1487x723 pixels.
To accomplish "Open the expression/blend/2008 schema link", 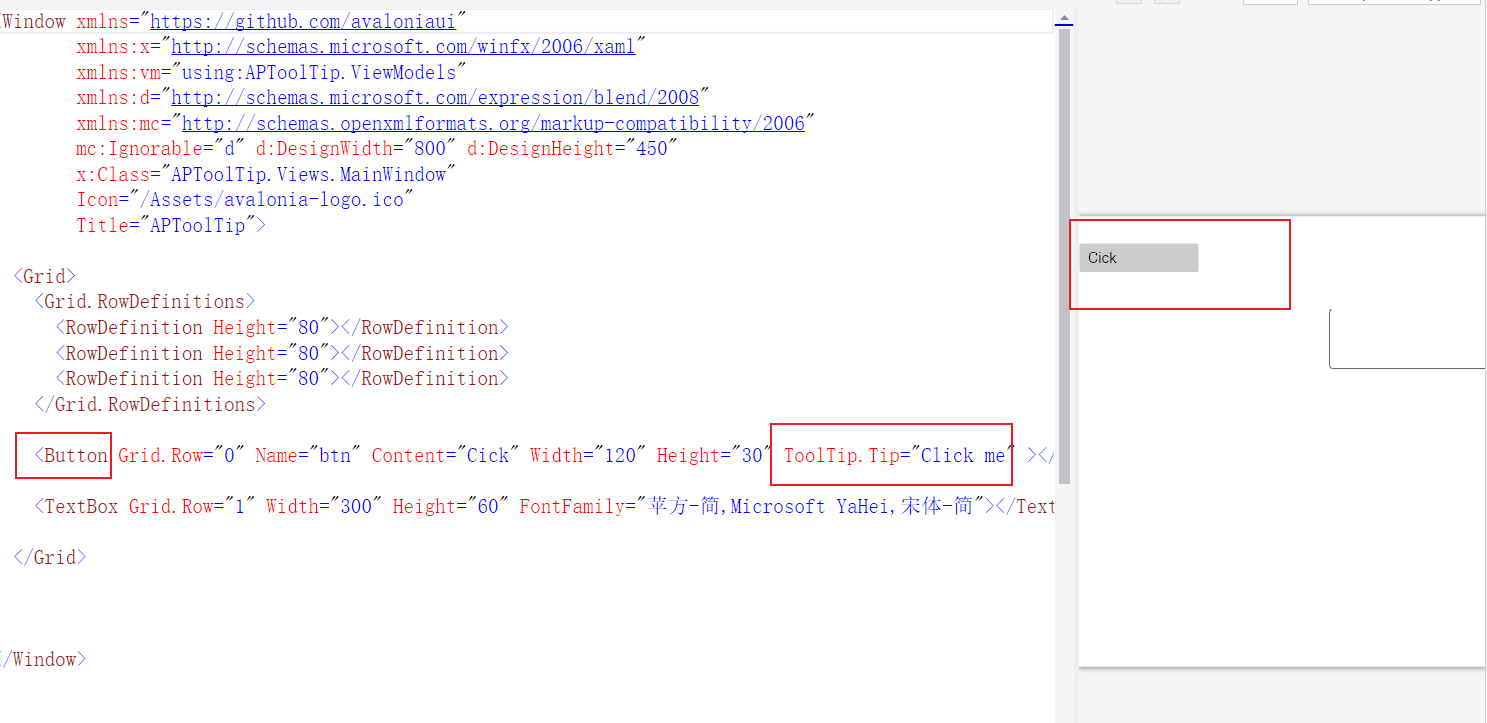I will click(x=435, y=97).
